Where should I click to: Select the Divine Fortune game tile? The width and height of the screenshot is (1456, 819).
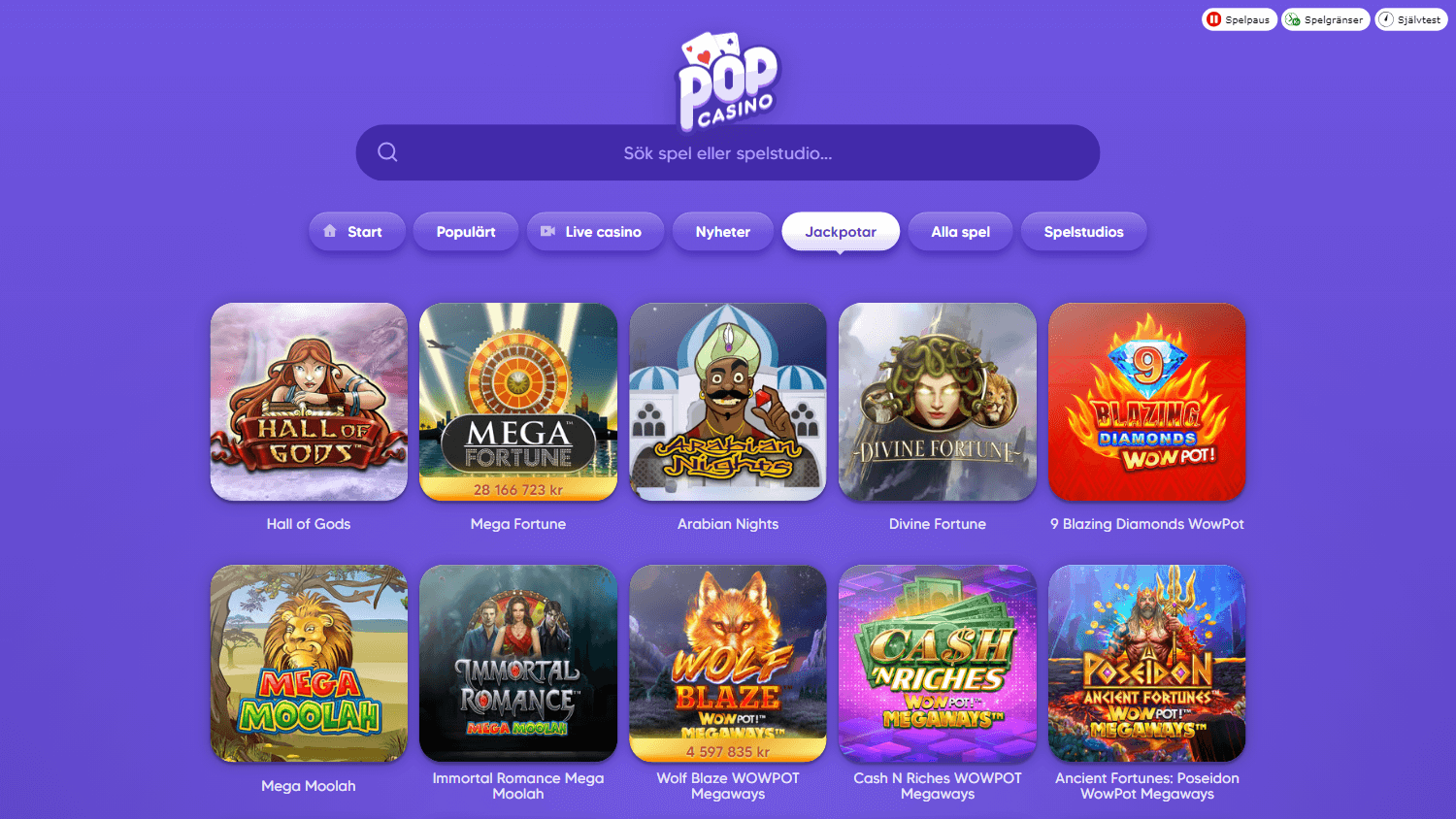pyautogui.click(x=938, y=402)
